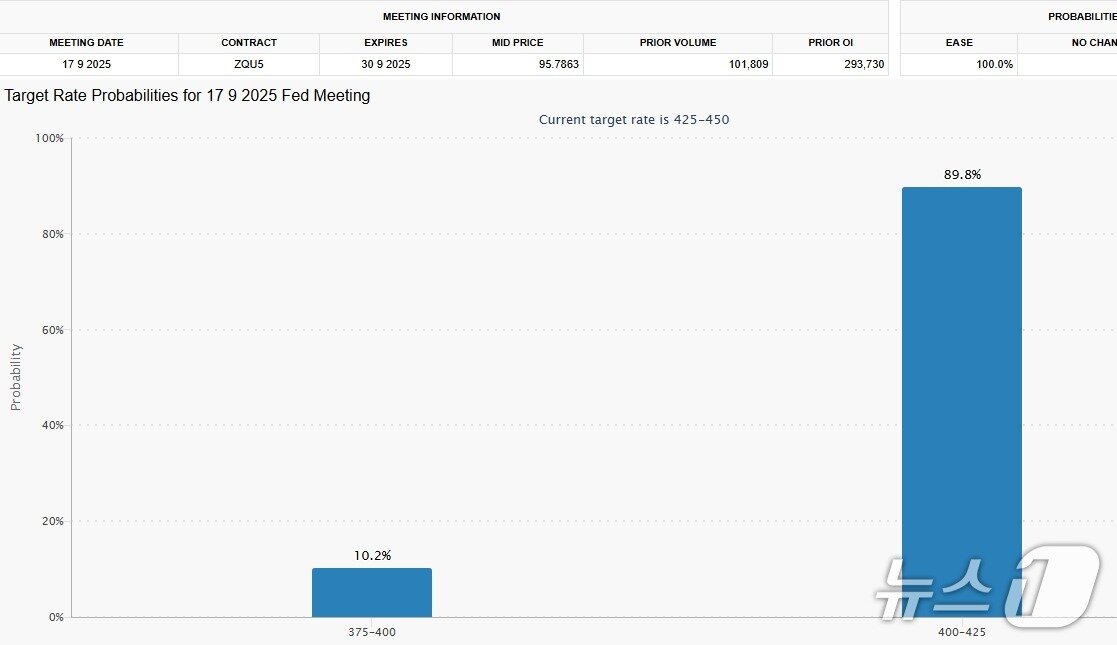Image resolution: width=1117 pixels, height=645 pixels.
Task: Click the 89.8% bar for 400-425
Action: click(961, 400)
